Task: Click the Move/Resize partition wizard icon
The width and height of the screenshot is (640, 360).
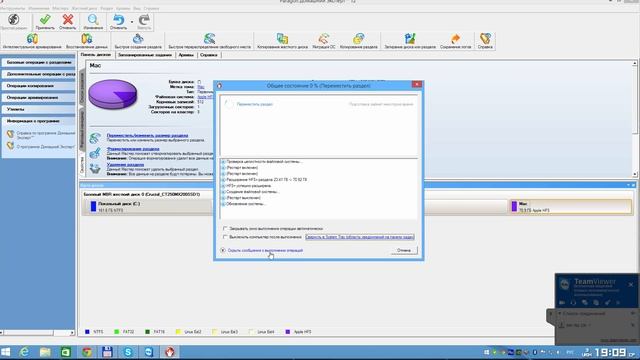Action: (95, 138)
